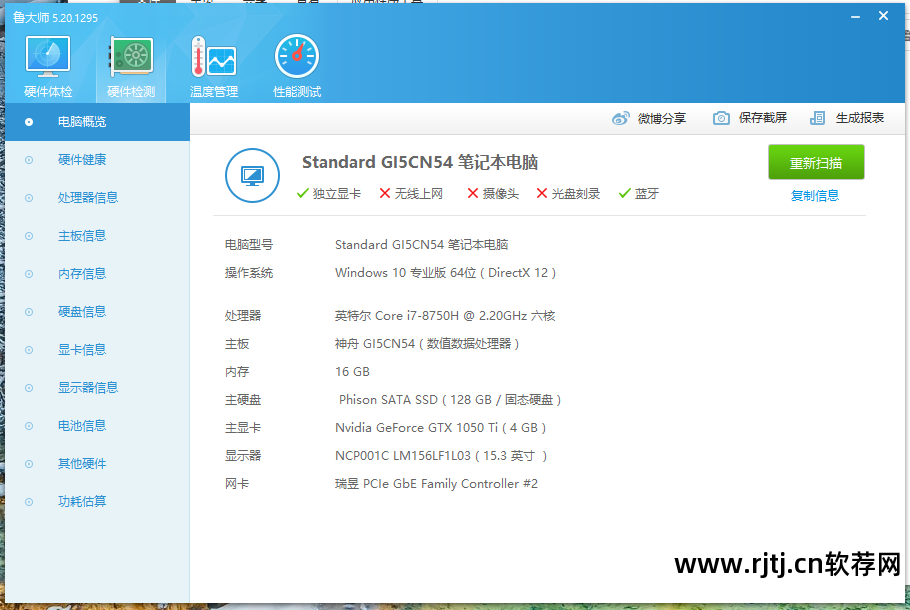910x610 pixels.
Task: Click the report icon for 生成报表
Action: (817, 118)
